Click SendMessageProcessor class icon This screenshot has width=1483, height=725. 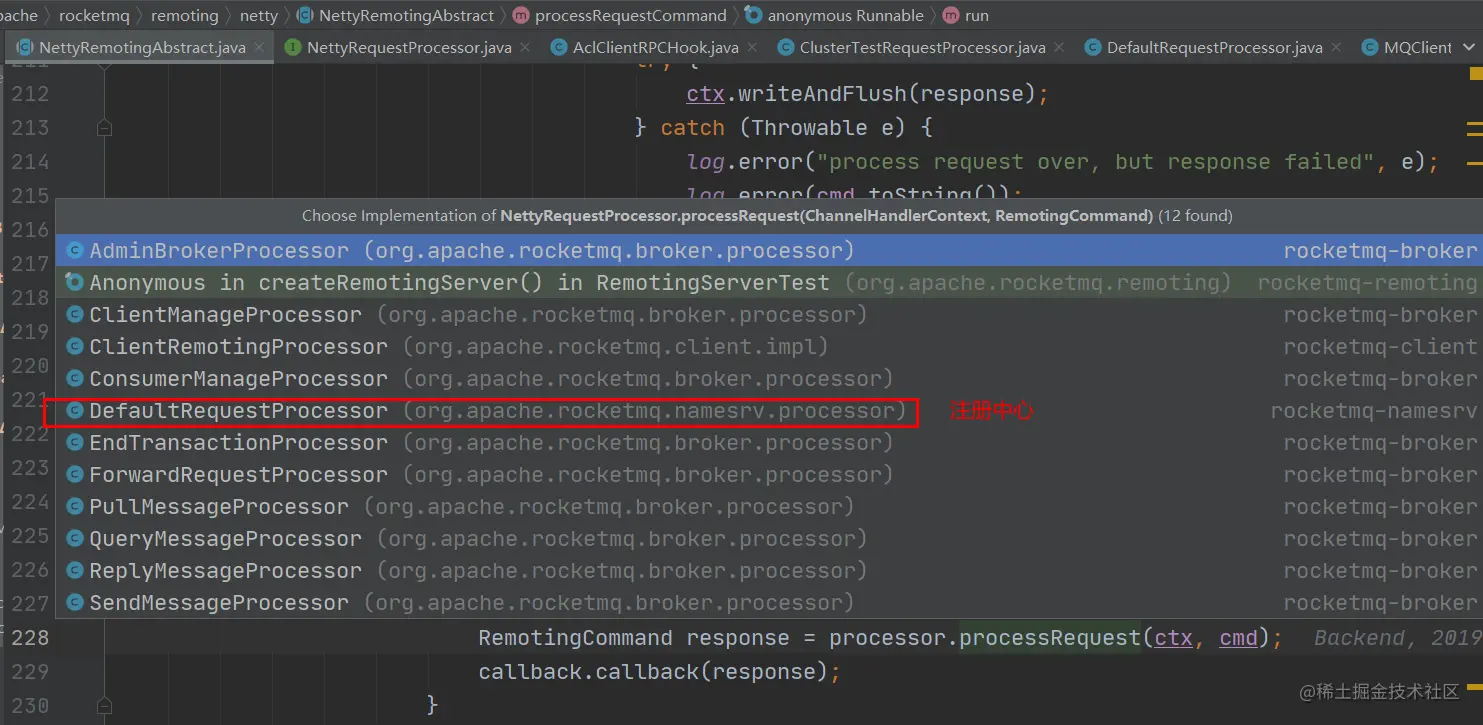coord(74,602)
